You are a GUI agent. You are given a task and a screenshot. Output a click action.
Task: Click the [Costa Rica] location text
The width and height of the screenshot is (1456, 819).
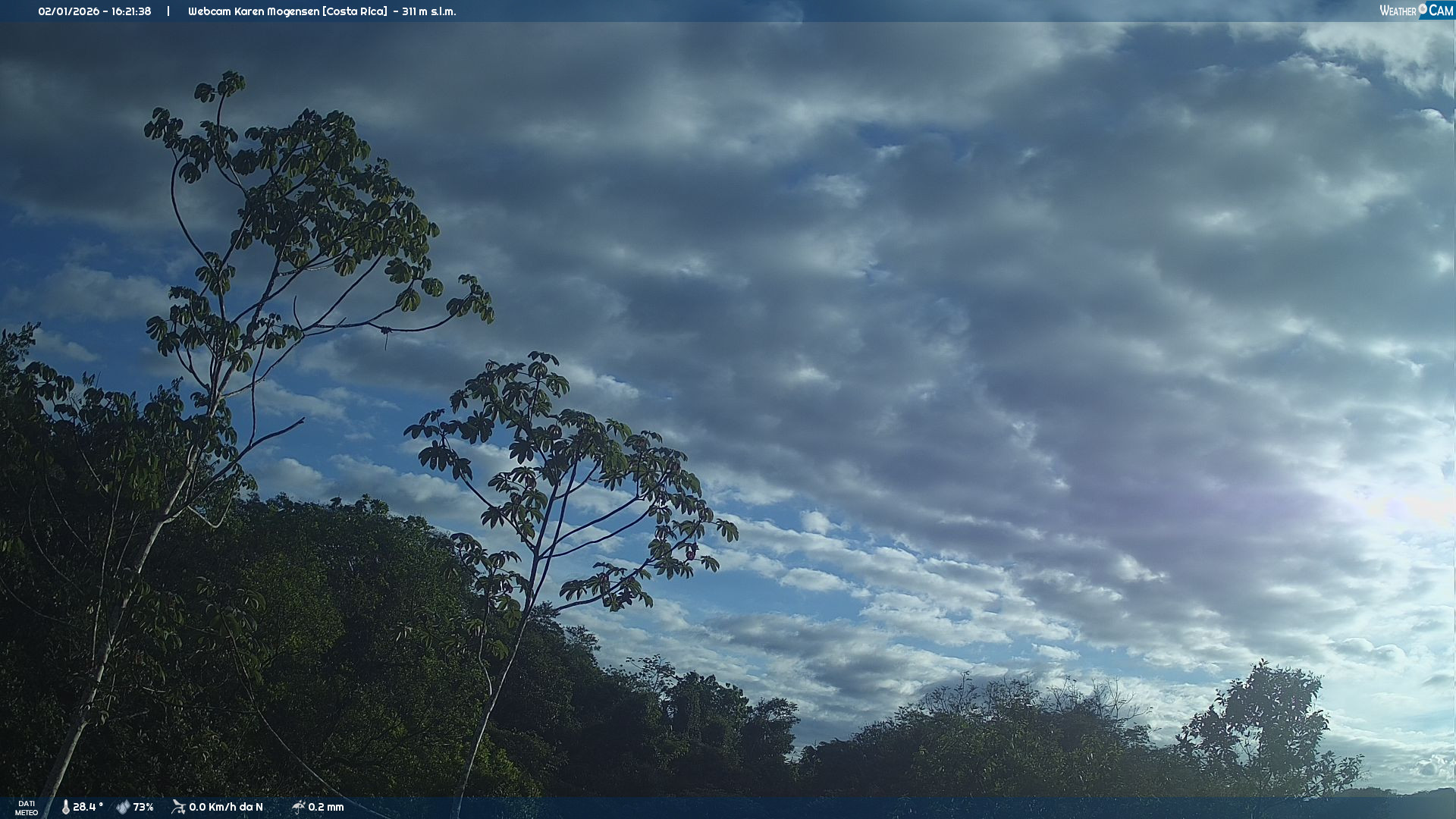(x=355, y=11)
